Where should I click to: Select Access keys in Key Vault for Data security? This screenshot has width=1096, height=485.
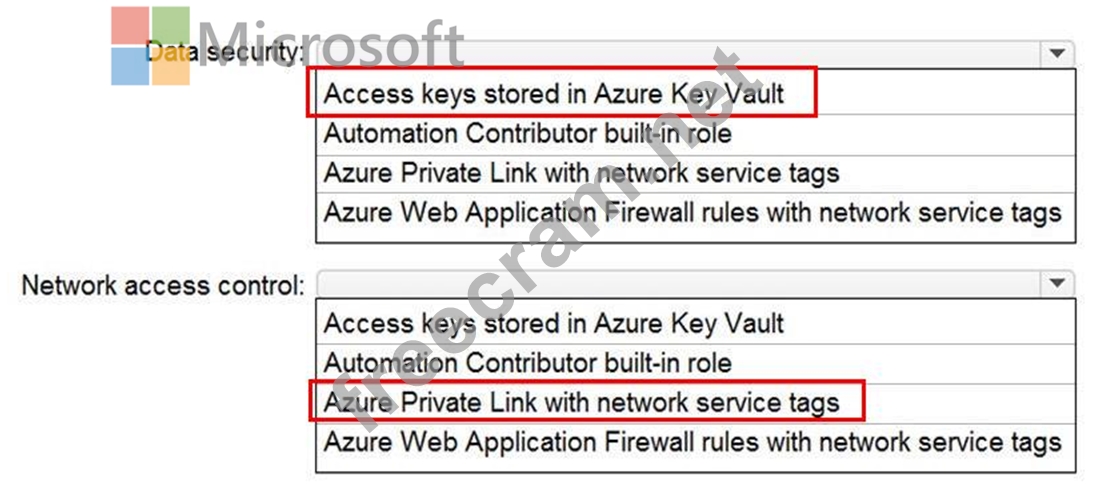[x=554, y=93]
